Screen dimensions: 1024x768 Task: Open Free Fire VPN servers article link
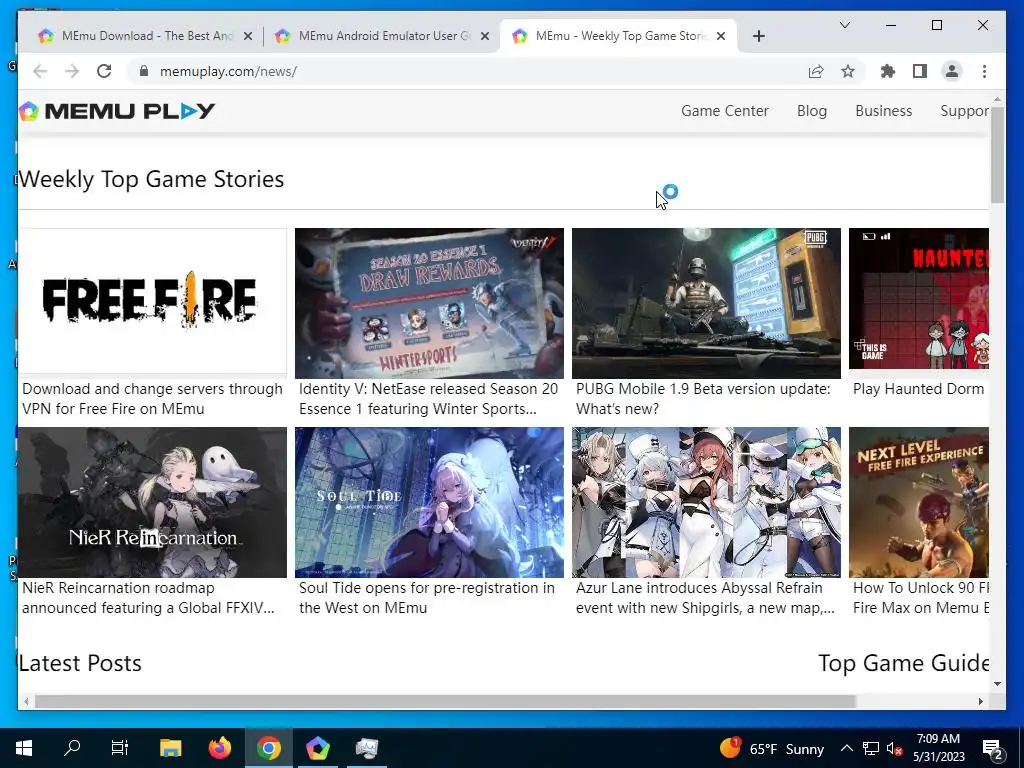coord(152,398)
